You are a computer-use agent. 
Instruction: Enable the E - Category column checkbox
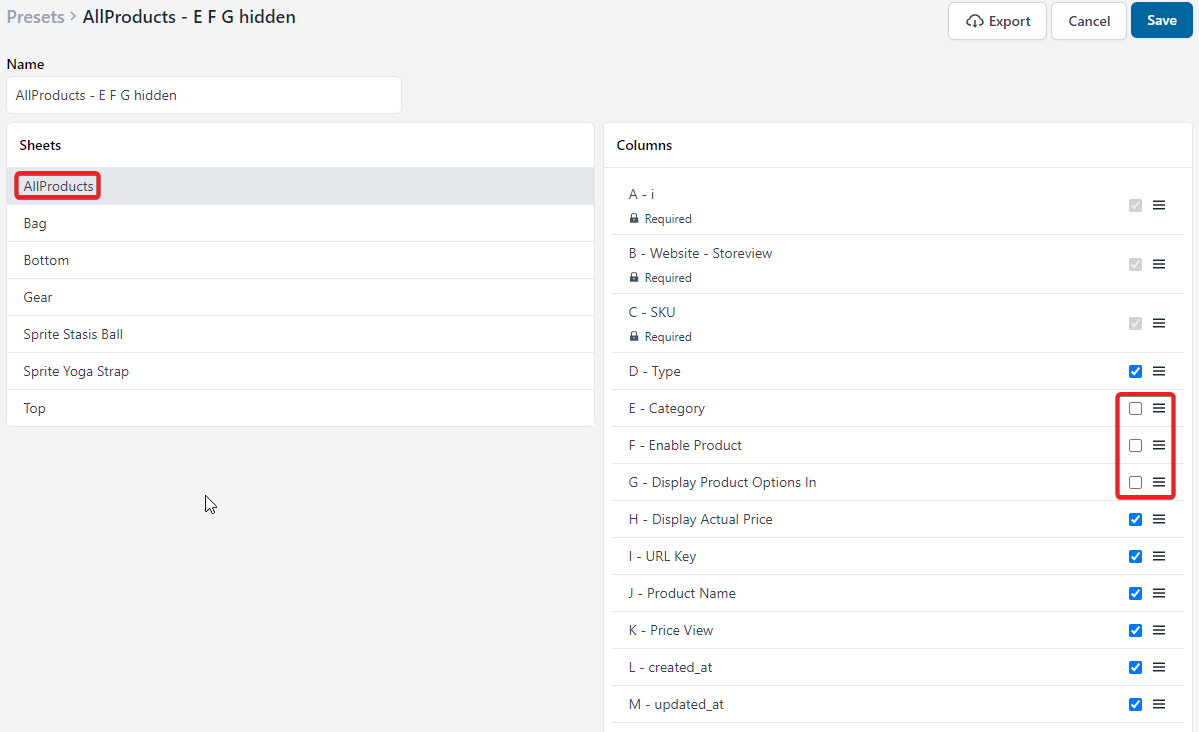[x=1136, y=408]
